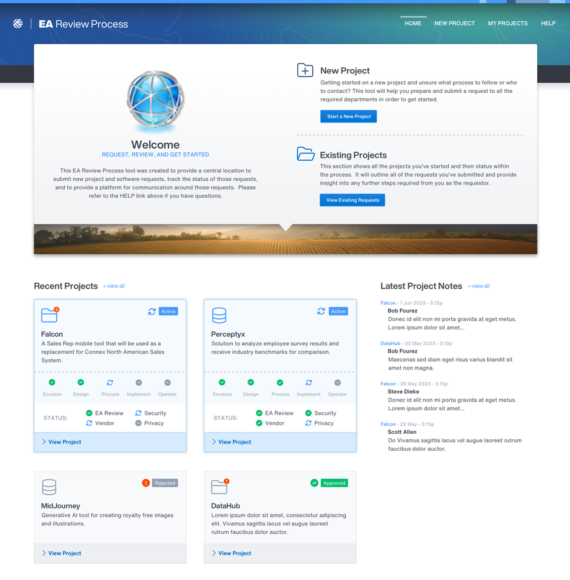Click the Perceptyx database icon
This screenshot has width=570, height=580.
tap(219, 315)
